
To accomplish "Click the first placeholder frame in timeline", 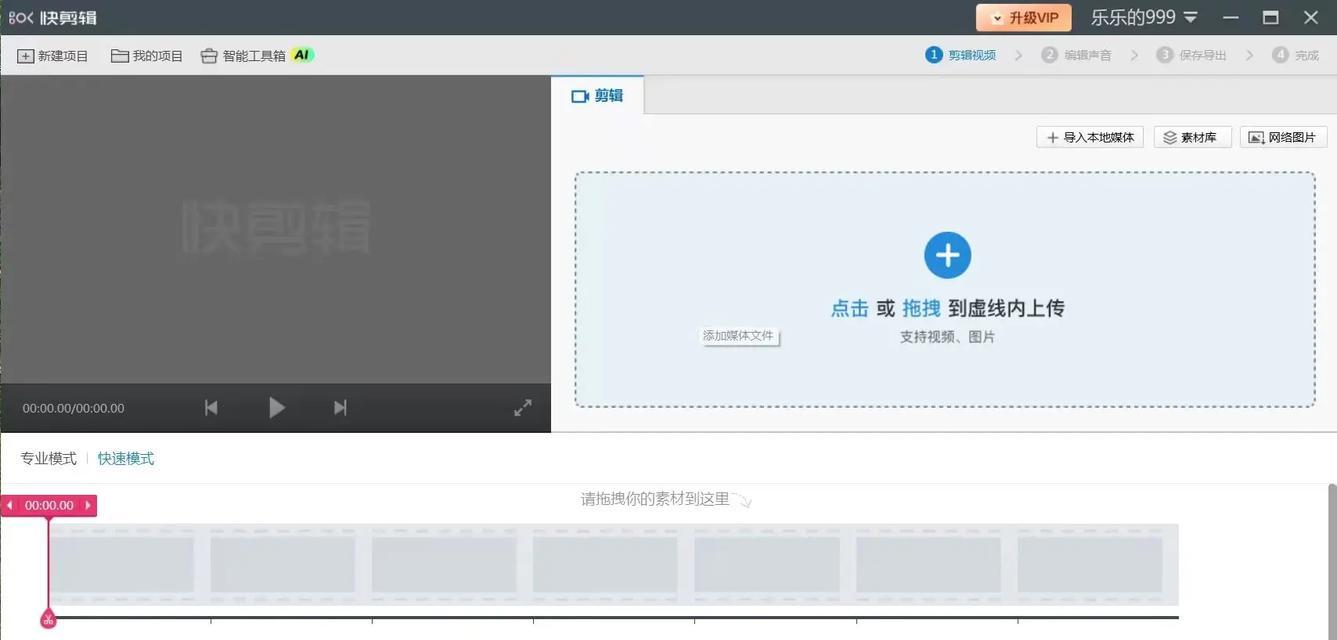I will click(121, 565).
